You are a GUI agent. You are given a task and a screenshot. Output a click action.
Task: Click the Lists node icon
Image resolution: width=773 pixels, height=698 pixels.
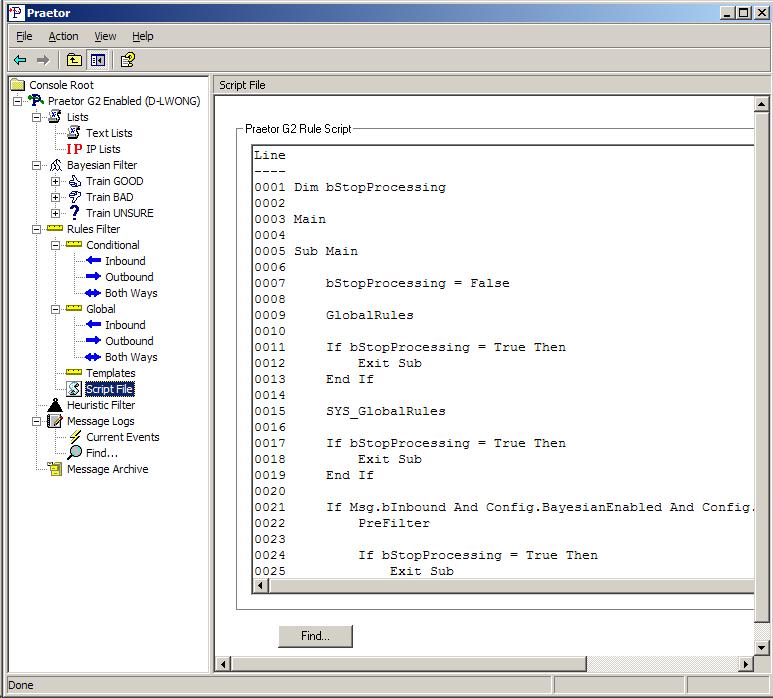point(54,117)
